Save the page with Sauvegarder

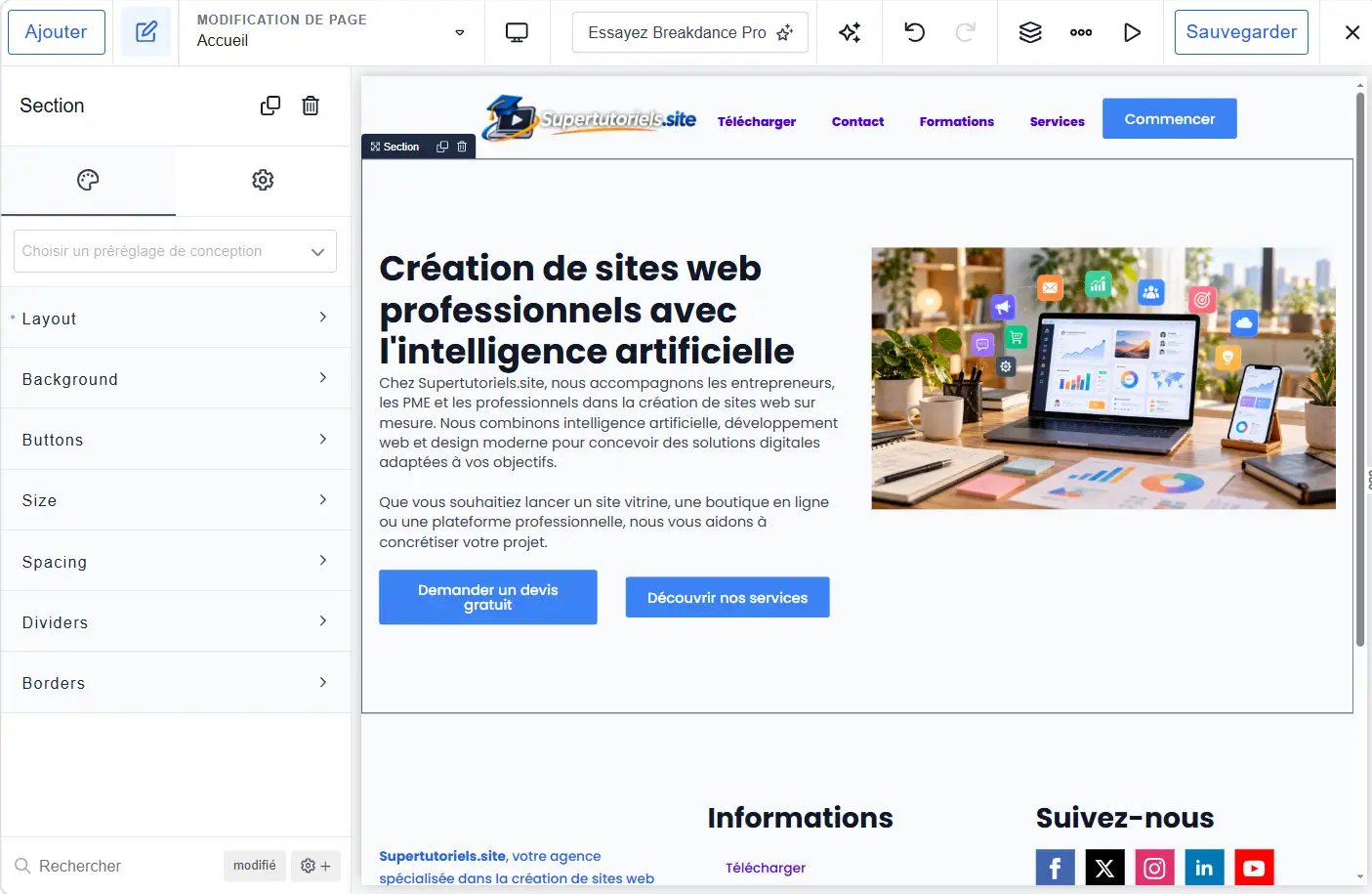1241,32
